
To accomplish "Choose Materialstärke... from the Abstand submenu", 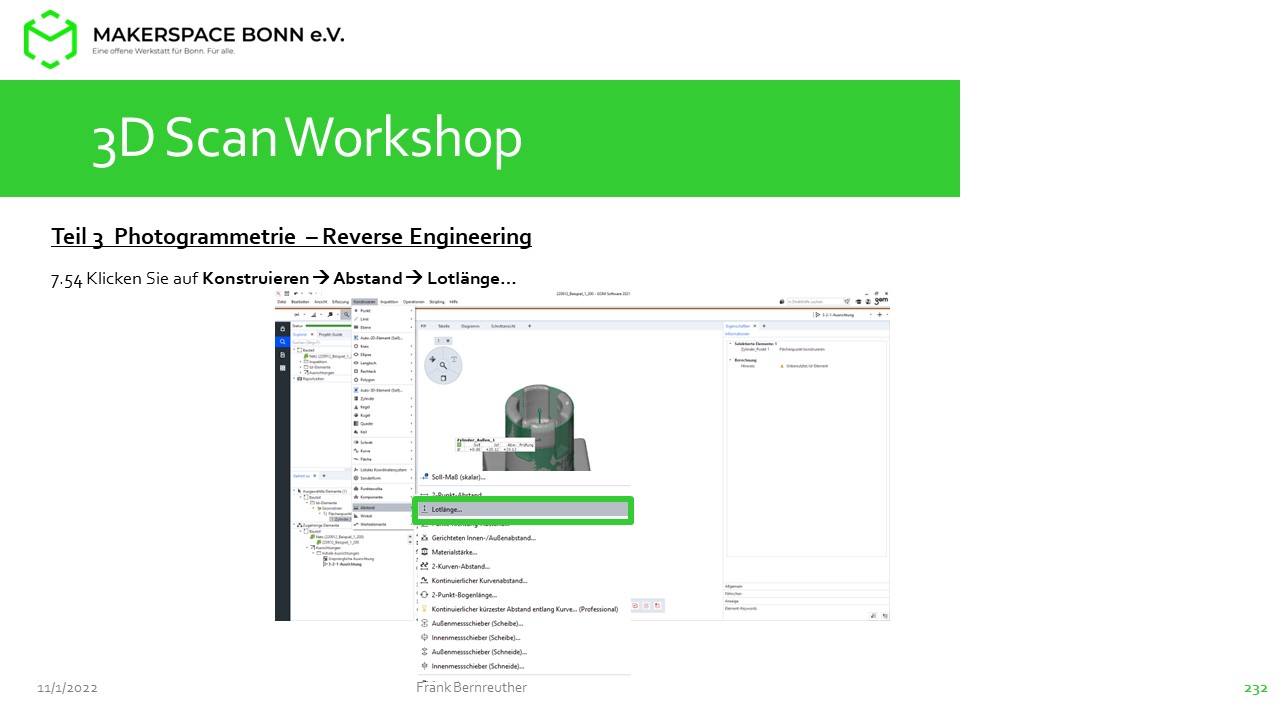I will [x=522, y=552].
